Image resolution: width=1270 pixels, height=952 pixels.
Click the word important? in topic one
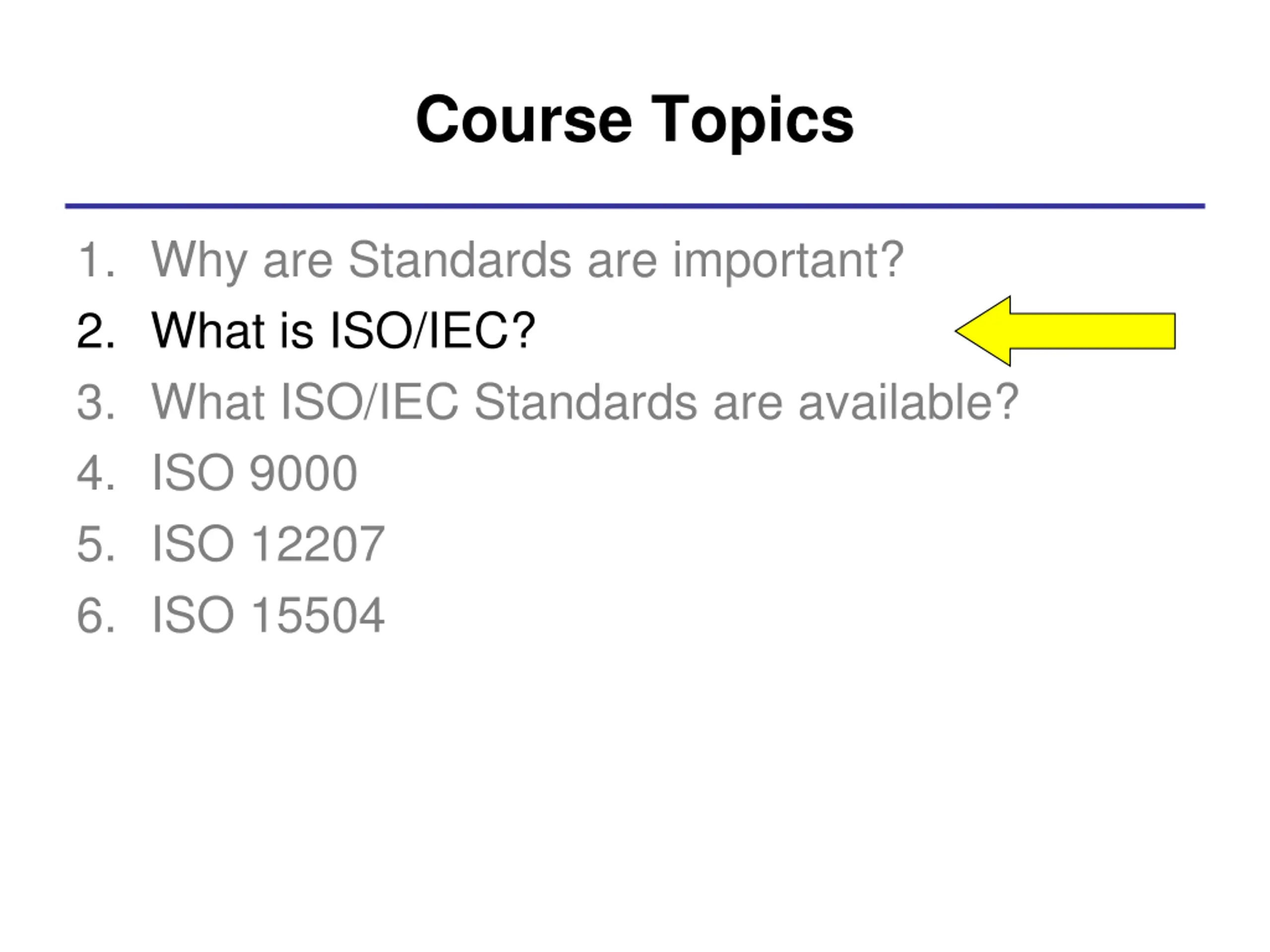click(789, 262)
